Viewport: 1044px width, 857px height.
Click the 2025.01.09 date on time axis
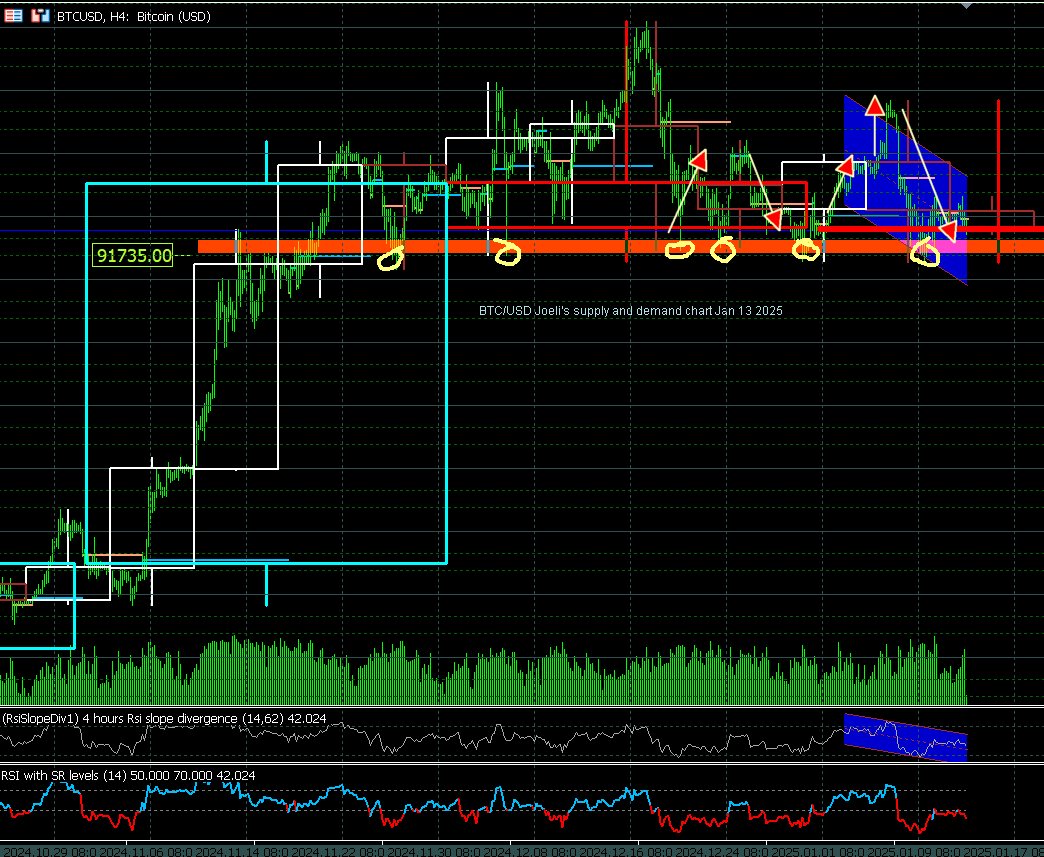915,851
